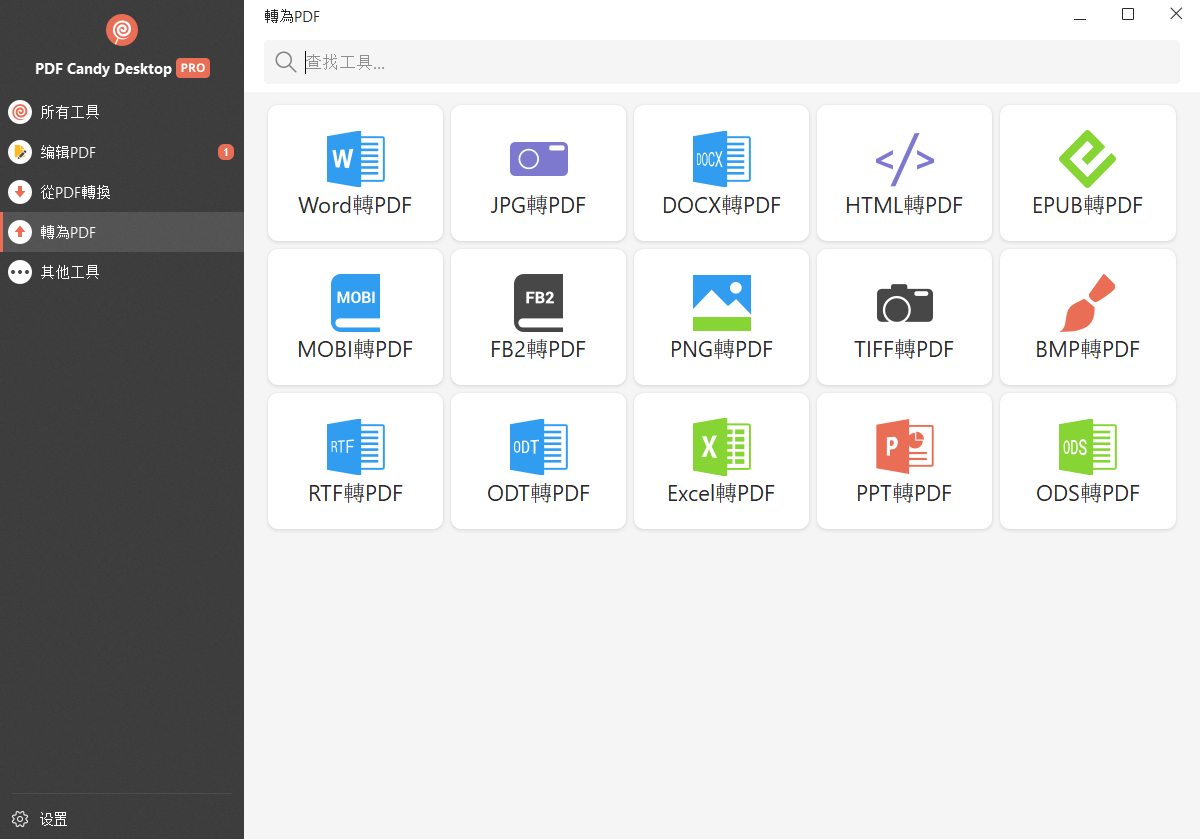Screen dimensions: 1200x839
Task: Open the 設置 settings at bottom left
Action: click(x=50, y=819)
